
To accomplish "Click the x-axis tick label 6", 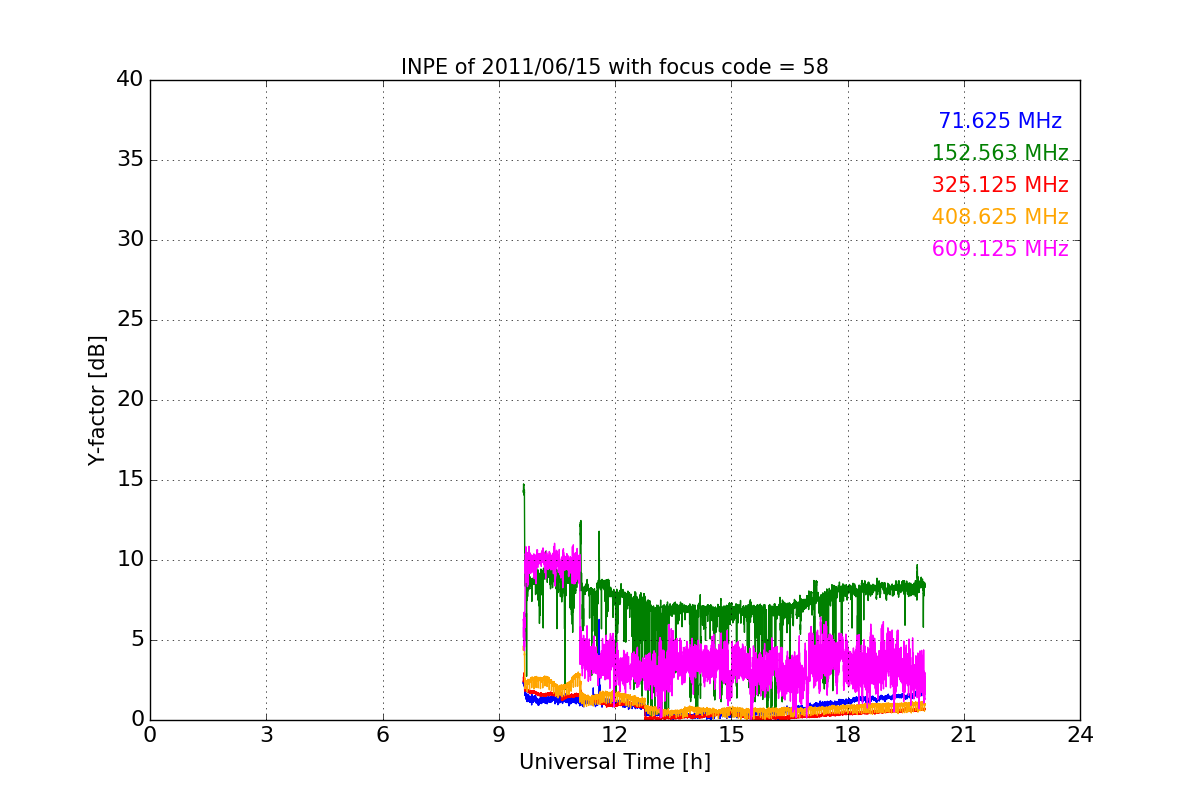I will 383,734.
